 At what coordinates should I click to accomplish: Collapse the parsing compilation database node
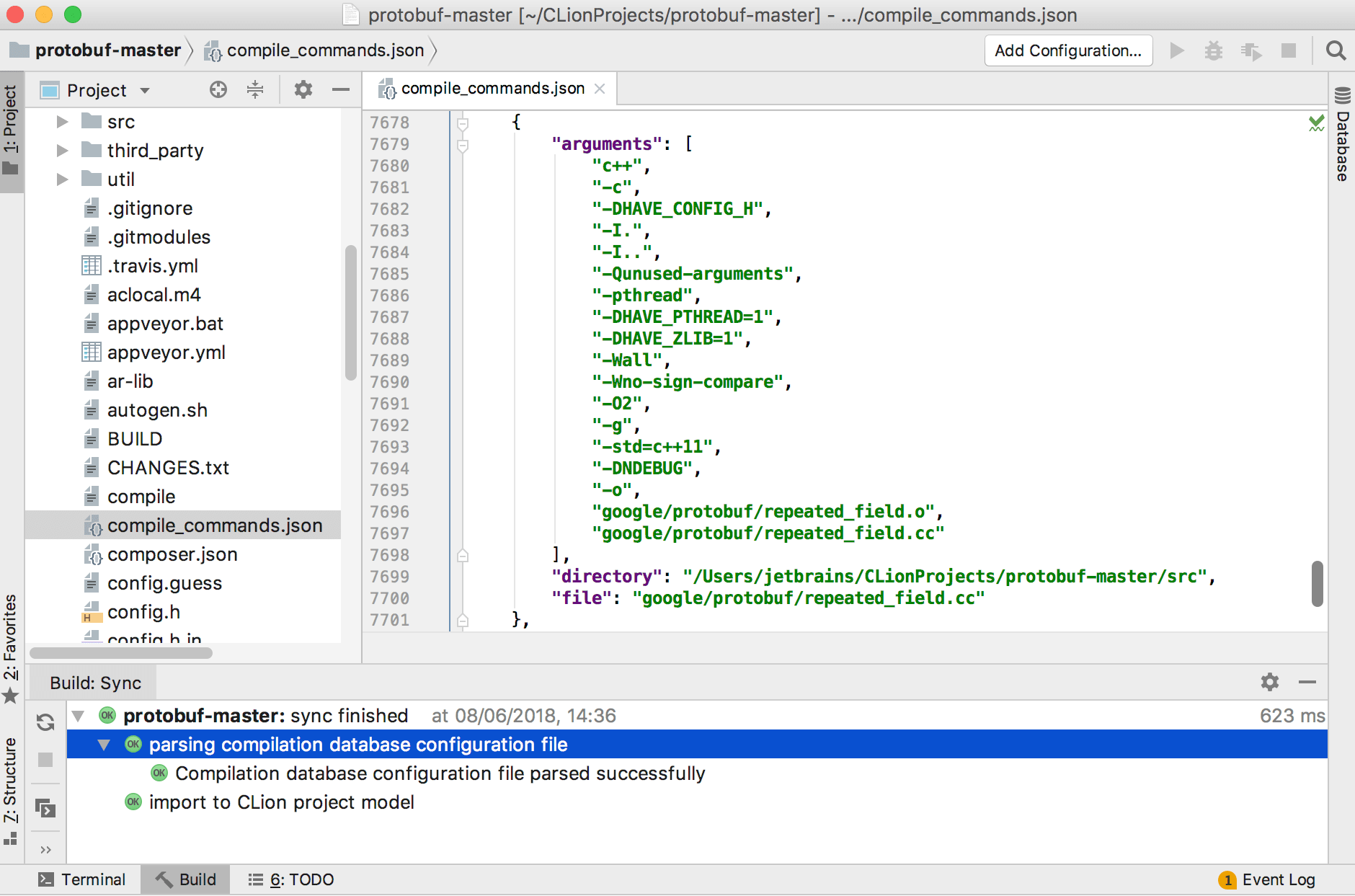click(104, 745)
